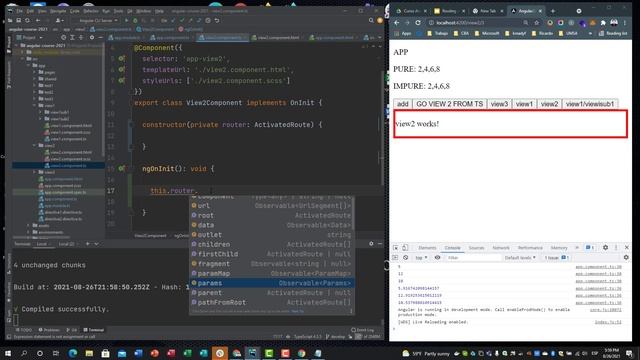This screenshot has width=640, height=360.
Task: Click 'GO VIEW 2 FROM TS' button
Action: pyautogui.click(x=449, y=104)
